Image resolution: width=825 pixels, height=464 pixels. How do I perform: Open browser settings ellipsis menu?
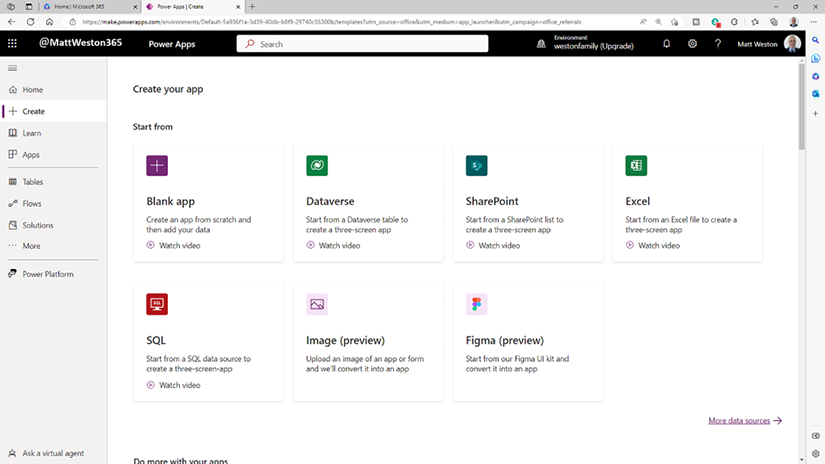coord(814,22)
